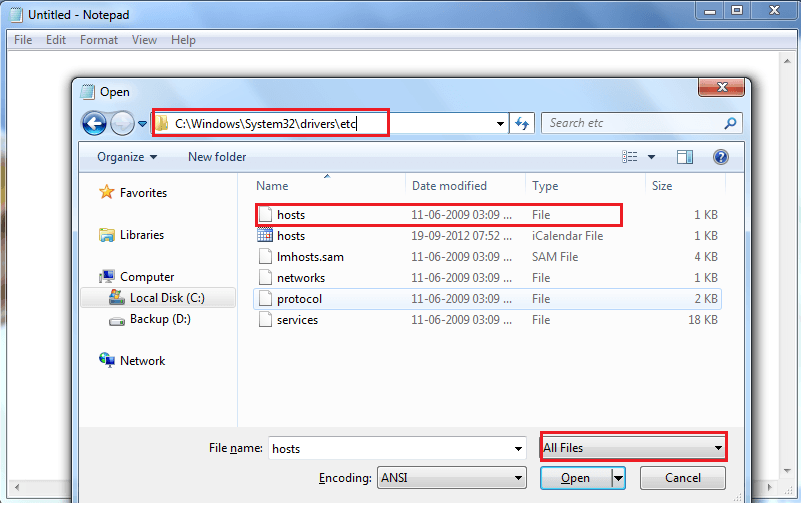
Task: Close the Open dialog
Action: pyautogui.click(x=722, y=87)
